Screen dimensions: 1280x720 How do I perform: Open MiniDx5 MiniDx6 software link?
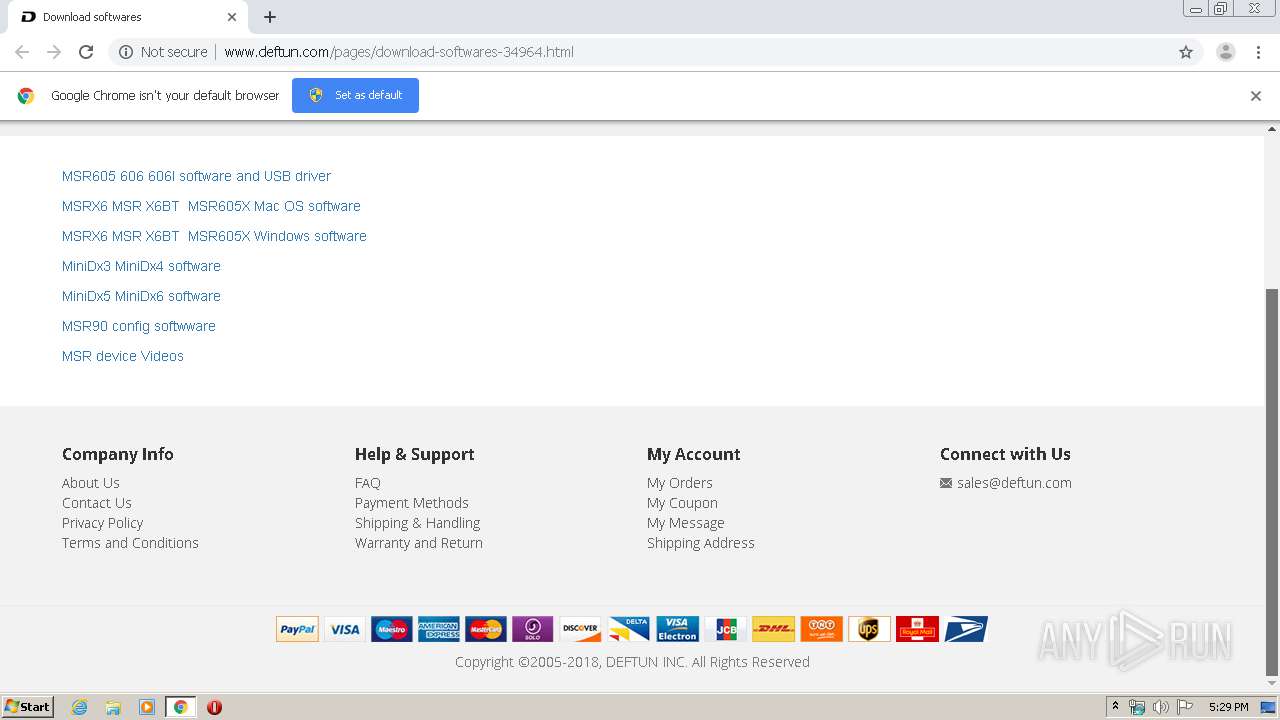click(x=141, y=296)
